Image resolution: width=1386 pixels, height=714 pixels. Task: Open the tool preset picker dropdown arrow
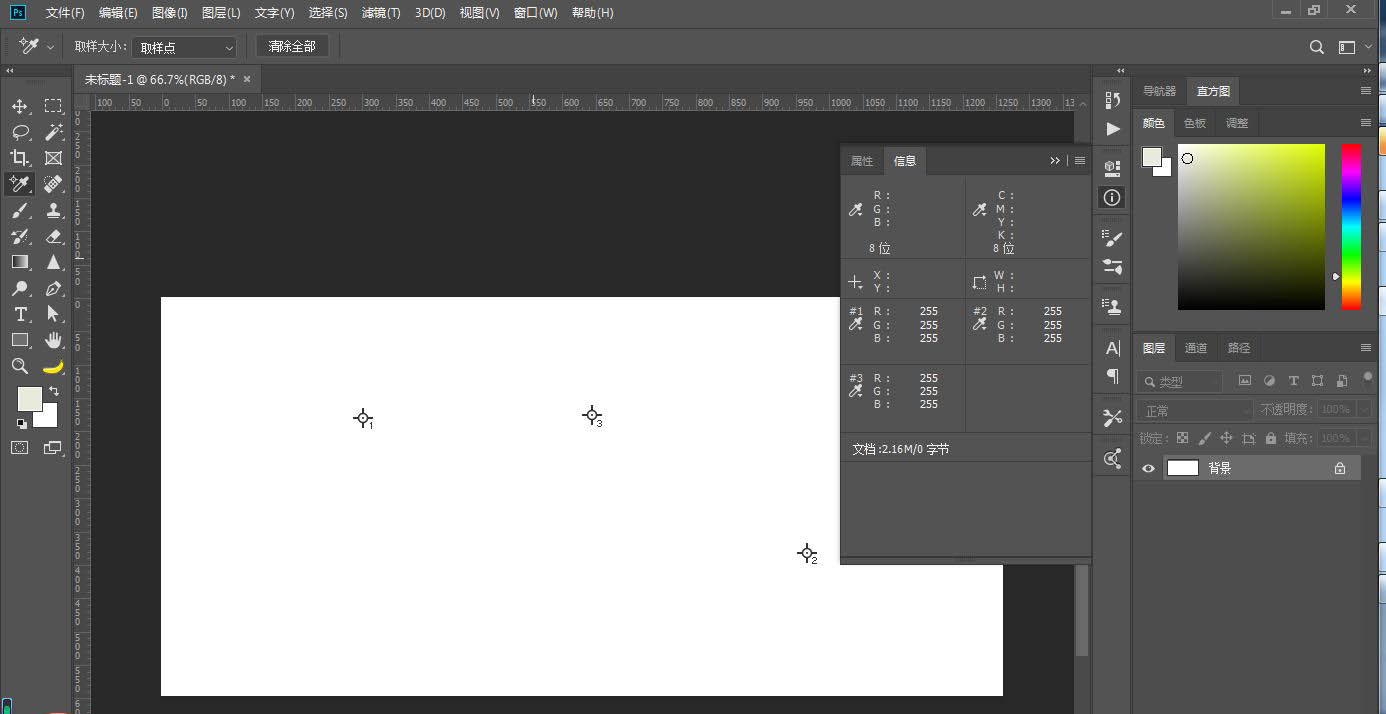(50, 47)
